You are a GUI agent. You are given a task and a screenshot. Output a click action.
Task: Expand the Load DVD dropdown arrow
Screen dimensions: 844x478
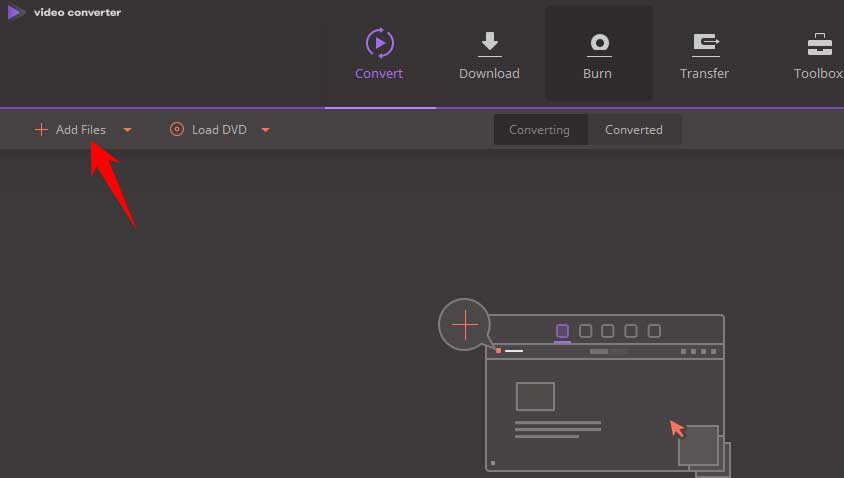(x=265, y=130)
